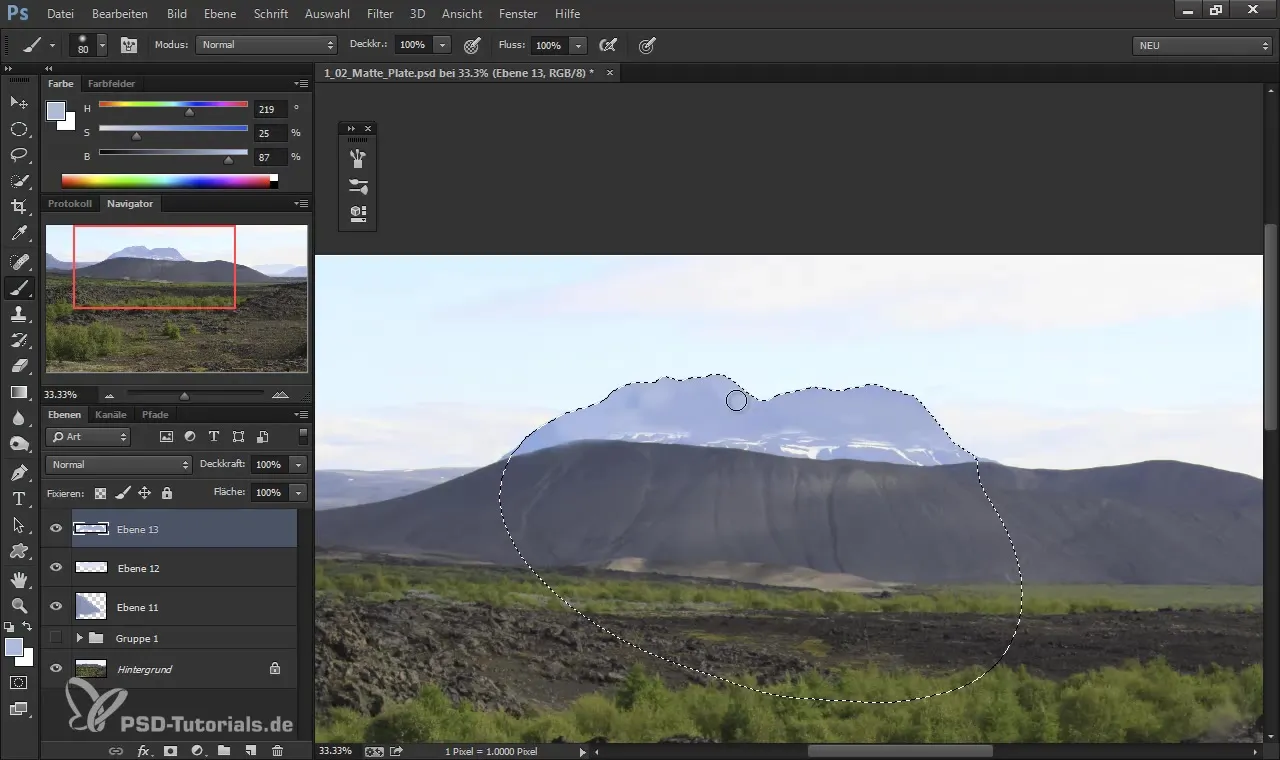The width and height of the screenshot is (1280, 760).
Task: Click the hue spectrum color bar
Action: pyautogui.click(x=165, y=181)
